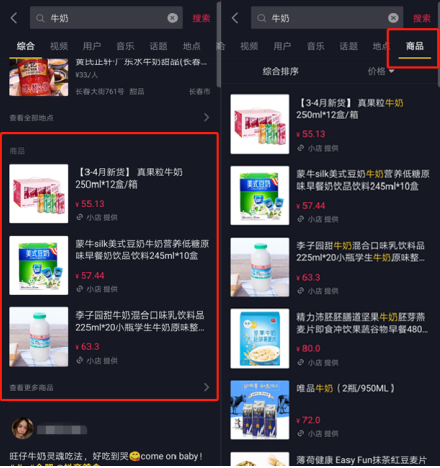
Task: Tap the red 搜索 button on right screen
Action: click(x=422, y=18)
